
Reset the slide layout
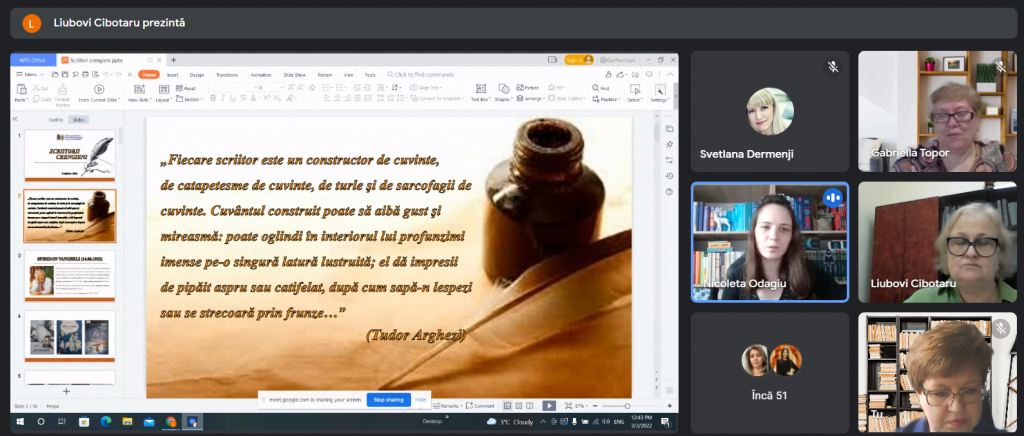[x=185, y=88]
